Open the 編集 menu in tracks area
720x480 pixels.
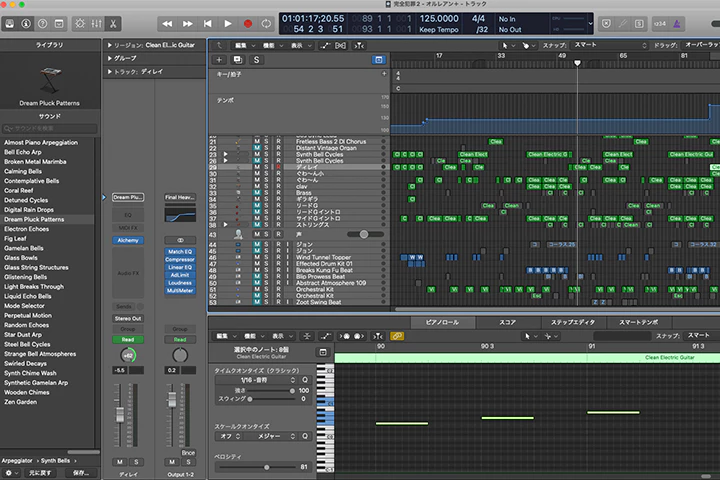[244, 45]
